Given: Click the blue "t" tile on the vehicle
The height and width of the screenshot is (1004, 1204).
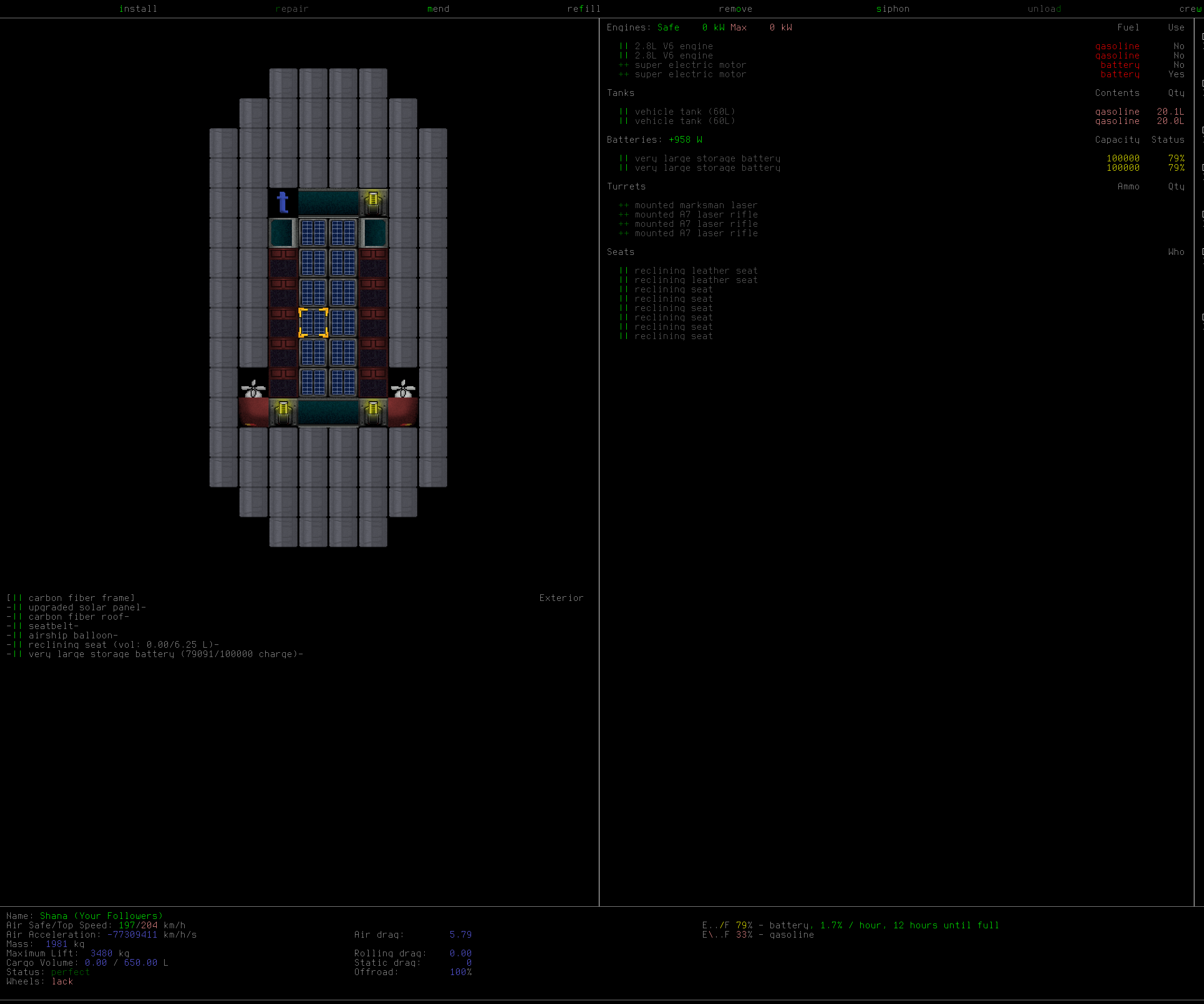Looking at the screenshot, I should 283,203.
